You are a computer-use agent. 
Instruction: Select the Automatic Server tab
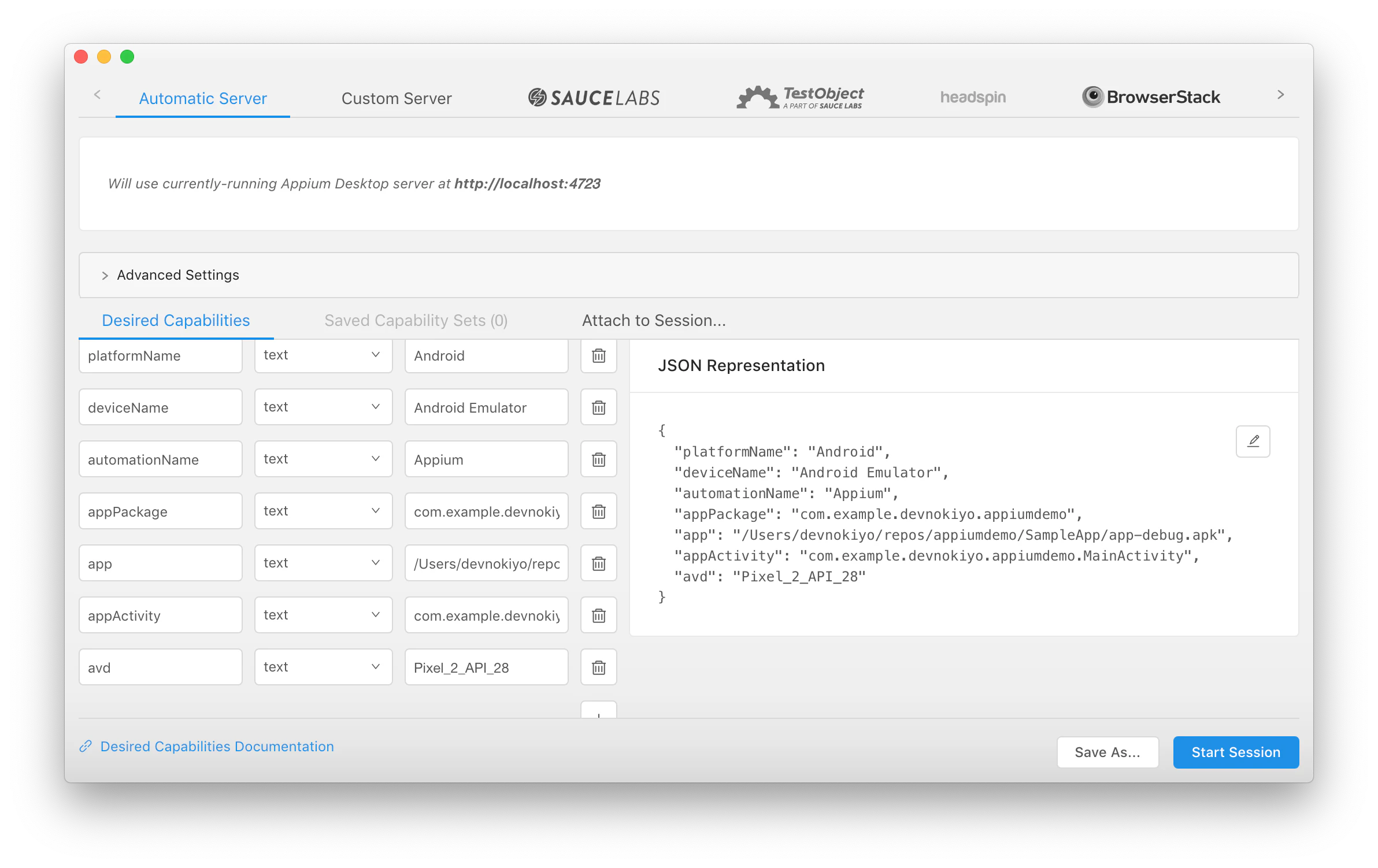click(x=203, y=98)
